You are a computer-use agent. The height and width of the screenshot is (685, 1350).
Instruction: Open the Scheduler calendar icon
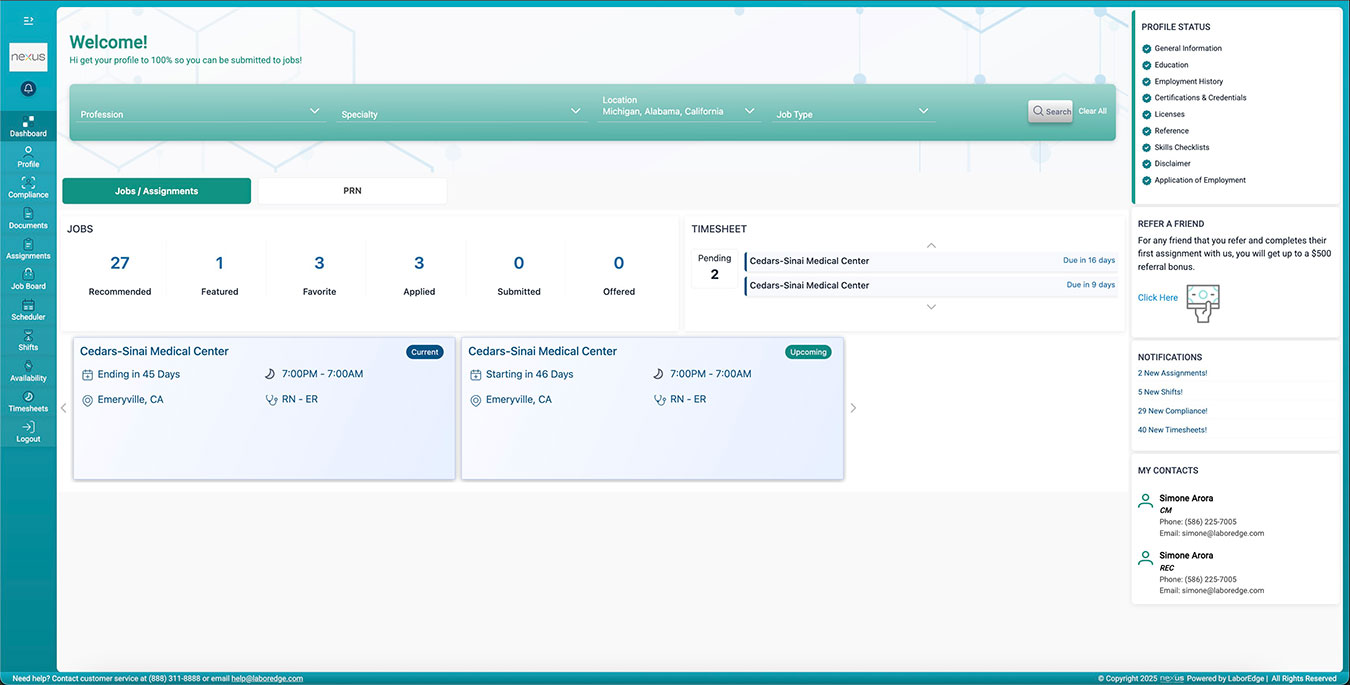(27, 308)
